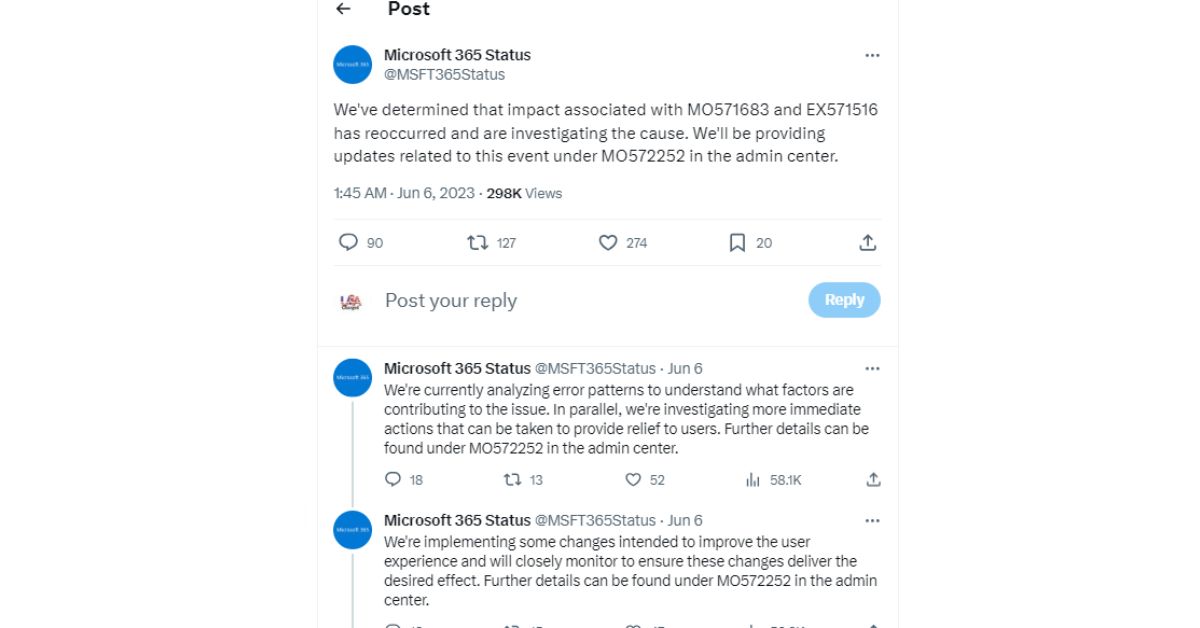Open the 298K Views count on the main post

(x=524, y=193)
